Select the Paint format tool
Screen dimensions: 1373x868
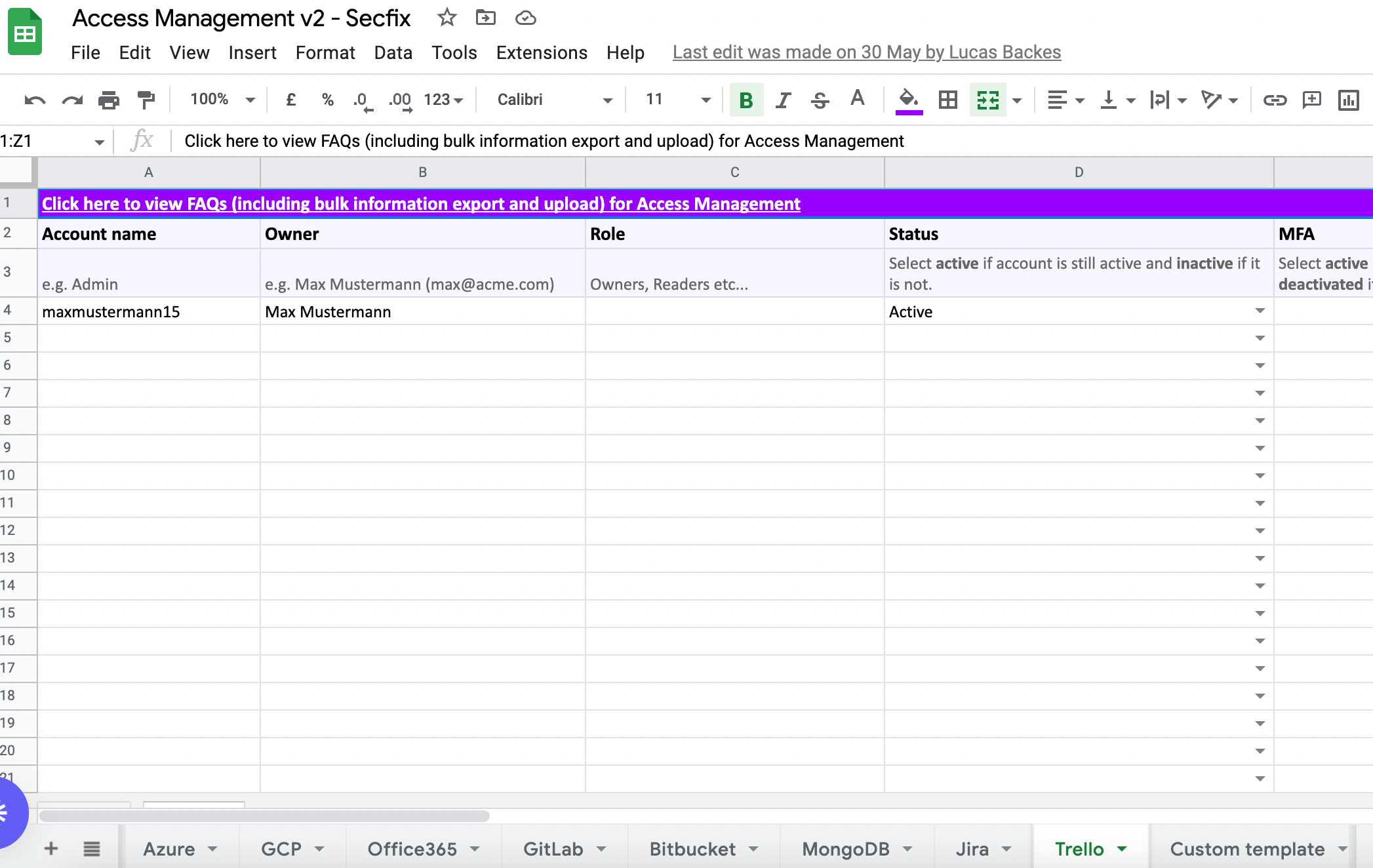(146, 100)
